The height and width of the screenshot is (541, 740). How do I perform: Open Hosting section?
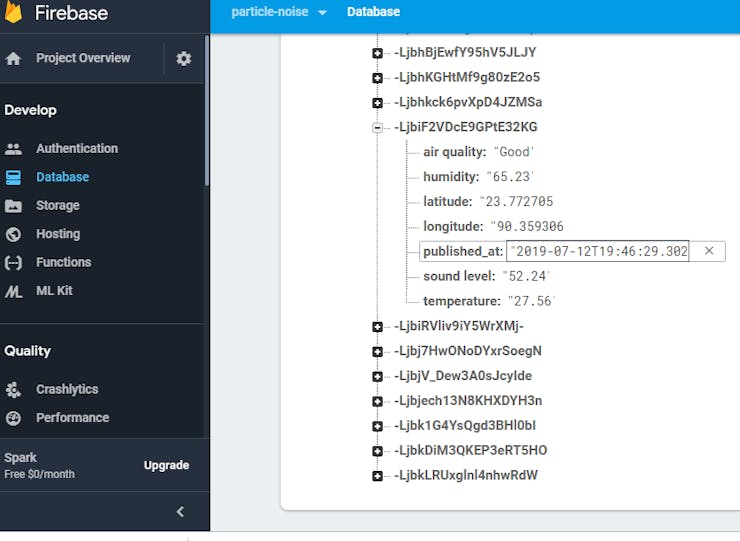[58, 234]
